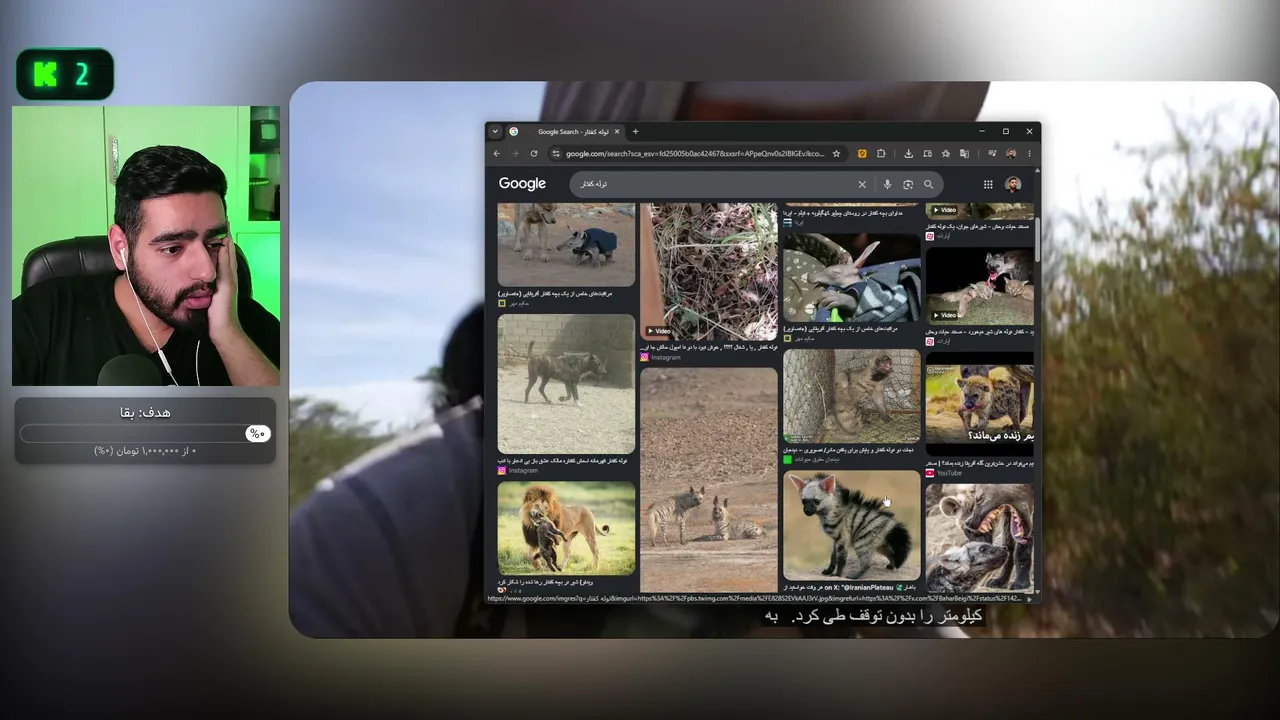Search by image with Google Lens
This screenshot has height=720, width=1280.
(x=908, y=184)
